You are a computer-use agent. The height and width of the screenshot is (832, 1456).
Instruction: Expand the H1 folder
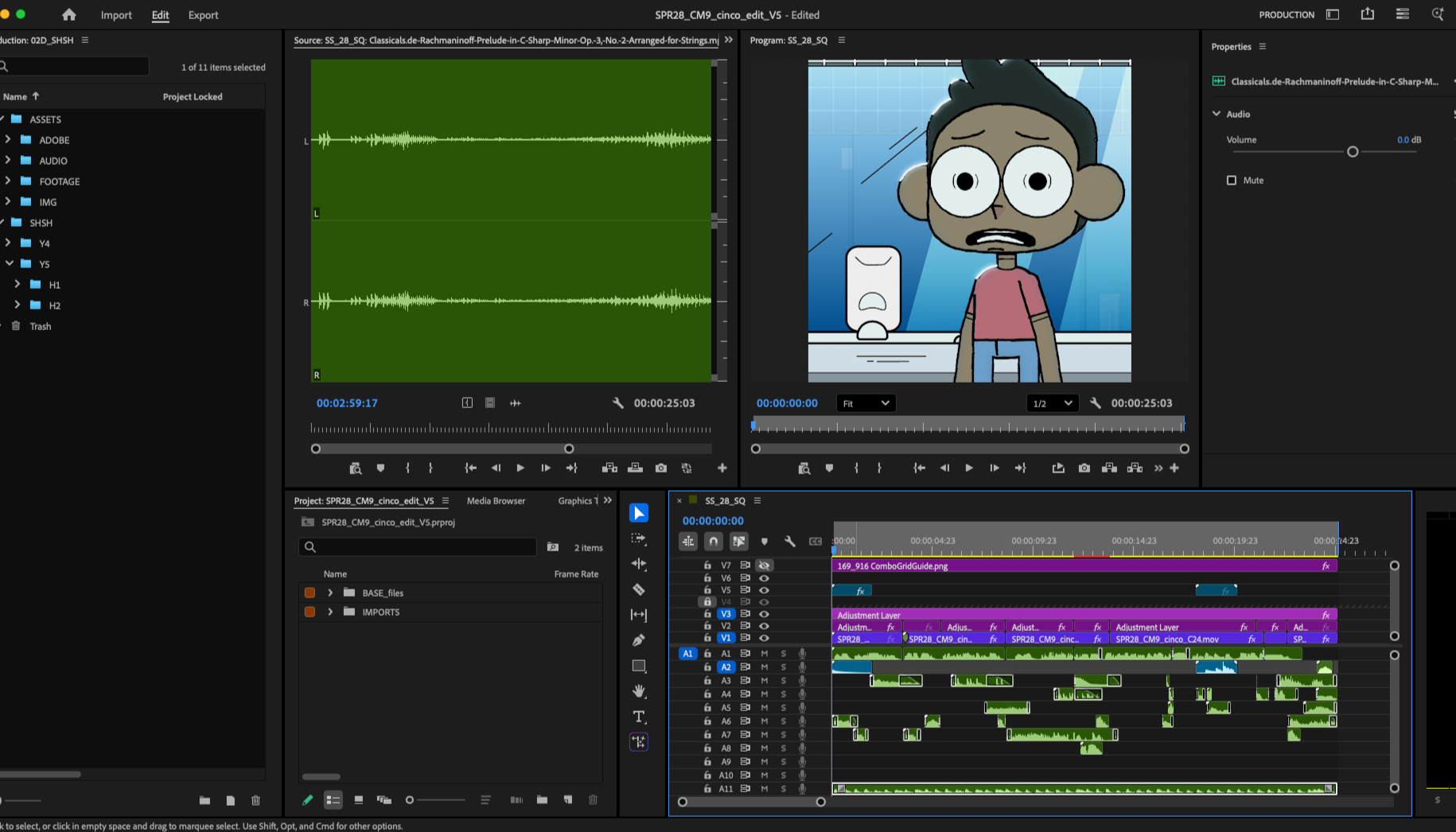[18, 284]
